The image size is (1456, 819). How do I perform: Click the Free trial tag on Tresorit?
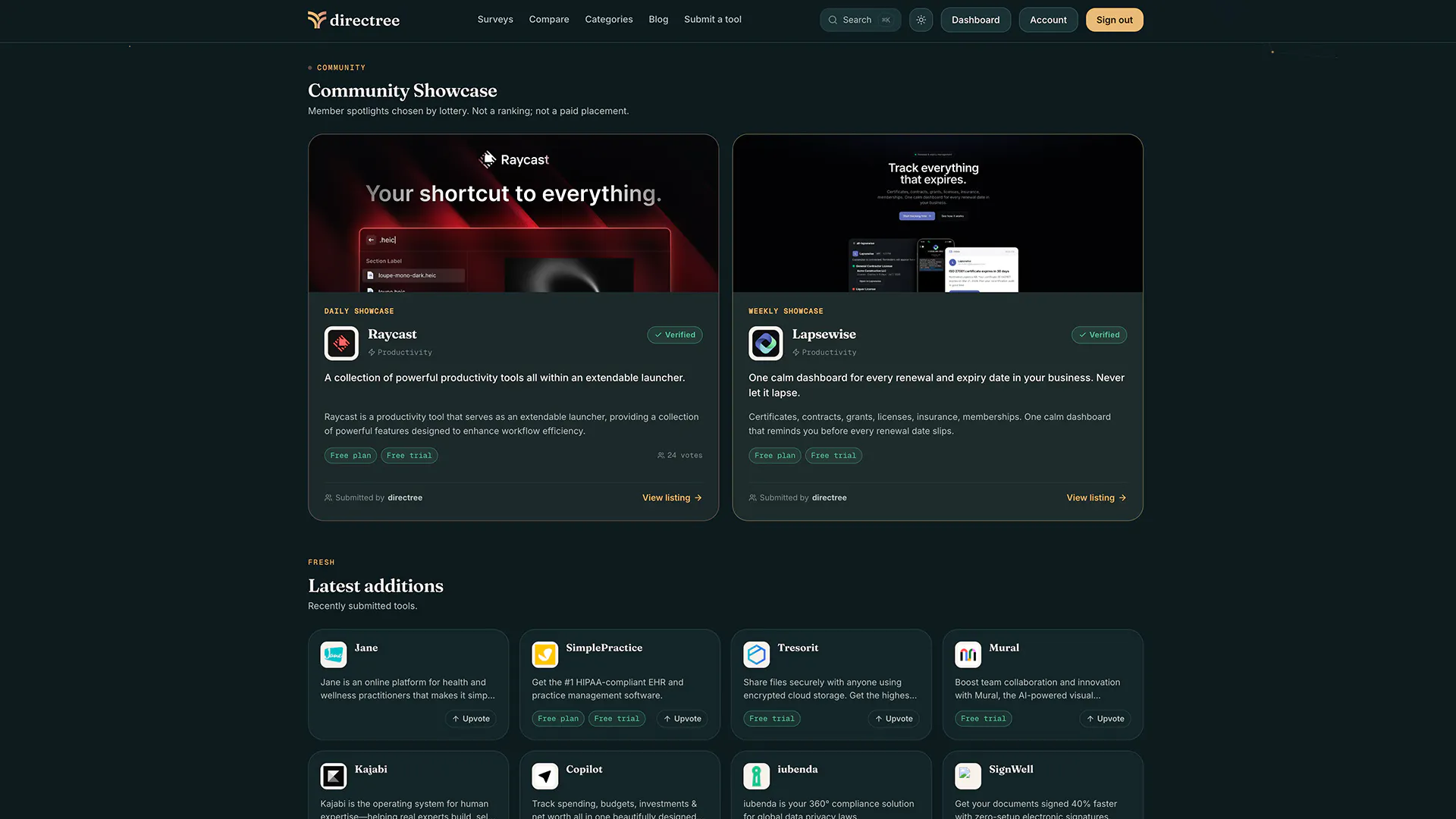tap(772, 718)
